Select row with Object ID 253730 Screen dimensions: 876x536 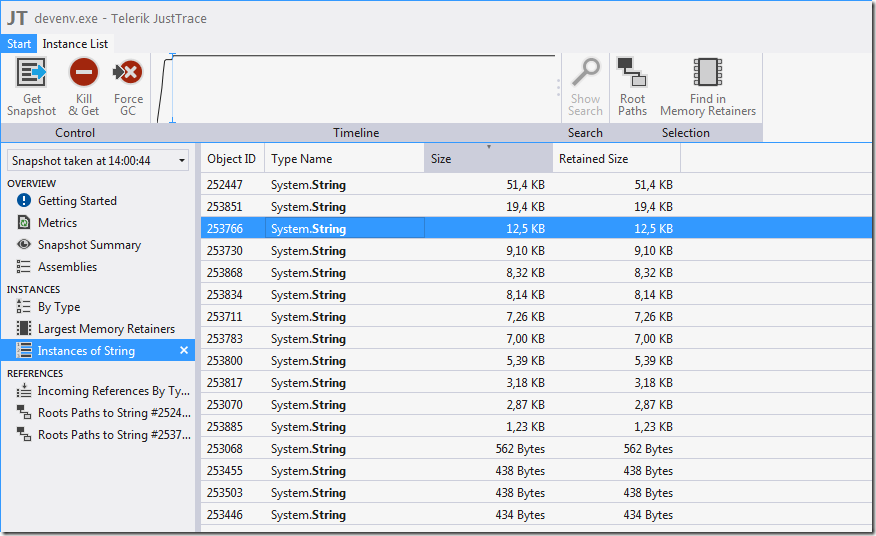click(536, 250)
